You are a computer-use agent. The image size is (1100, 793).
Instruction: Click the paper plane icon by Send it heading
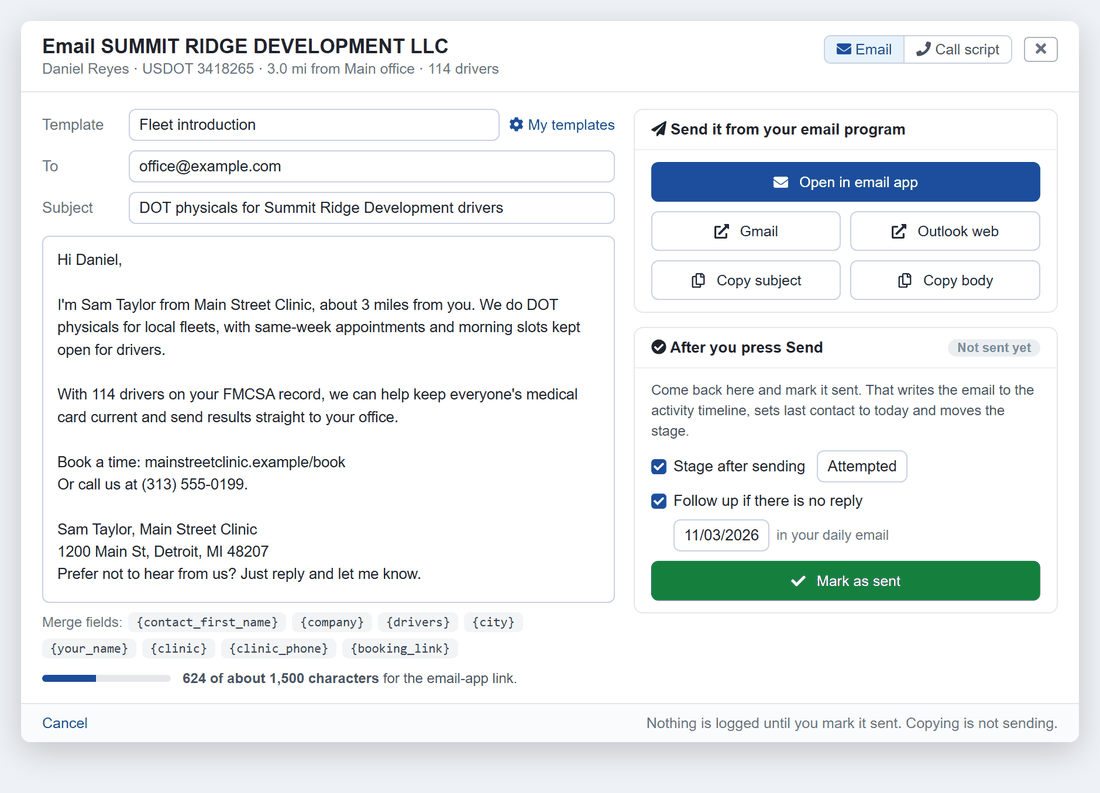[x=658, y=129]
